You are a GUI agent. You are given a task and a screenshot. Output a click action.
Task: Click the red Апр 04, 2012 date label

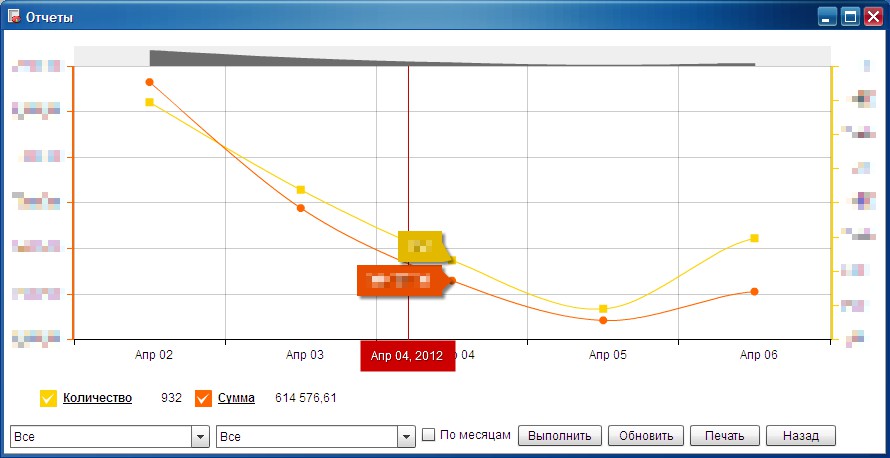(408, 356)
